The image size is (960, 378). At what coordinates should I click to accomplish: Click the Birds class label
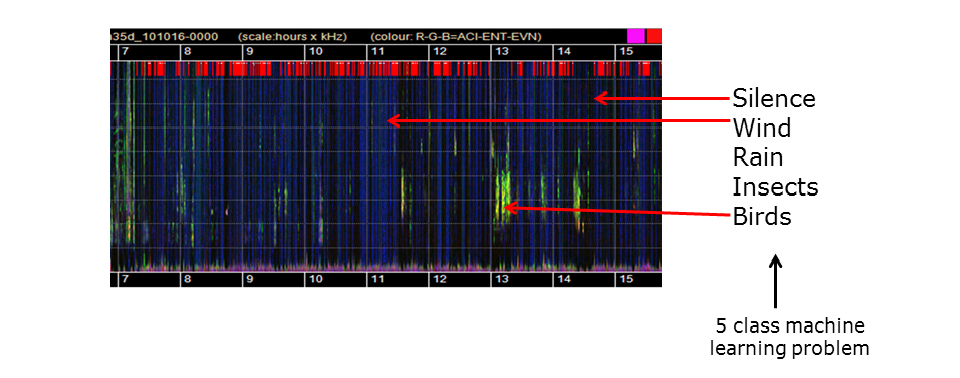click(762, 216)
